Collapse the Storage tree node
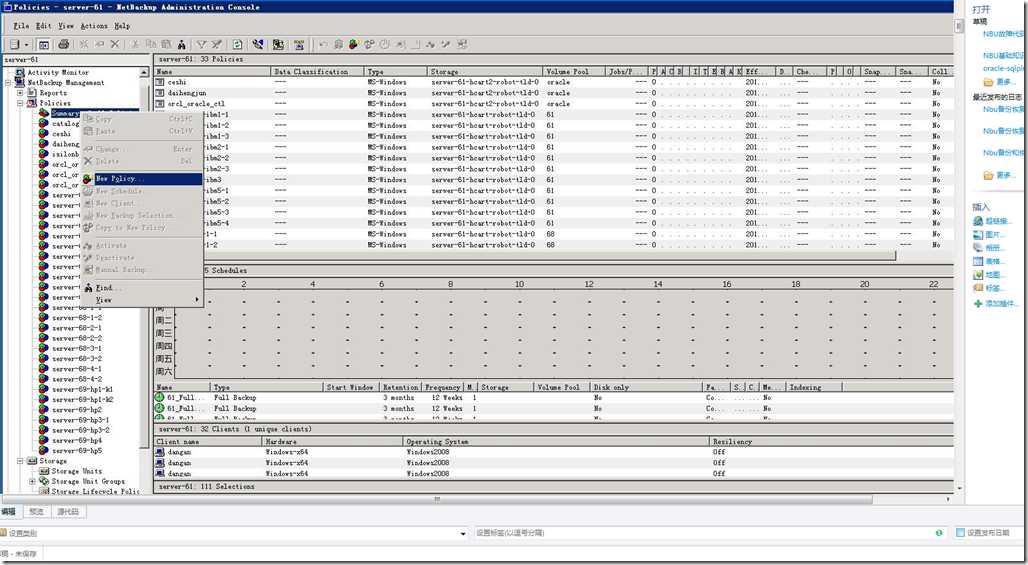This screenshot has height=565, width=1028. click(20, 461)
